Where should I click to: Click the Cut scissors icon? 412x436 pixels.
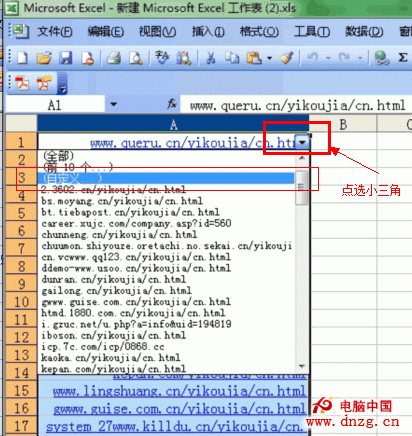pyautogui.click(x=210, y=58)
